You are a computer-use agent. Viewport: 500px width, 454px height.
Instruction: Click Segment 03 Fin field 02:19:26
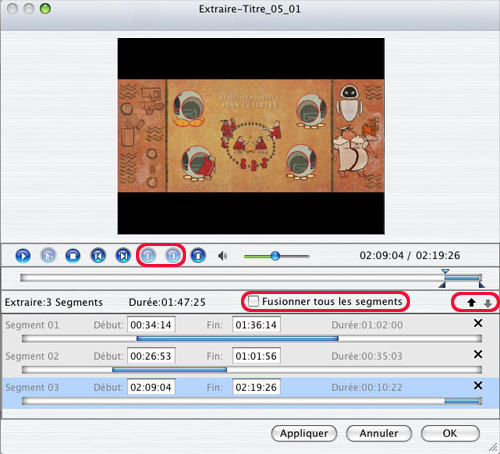(x=256, y=387)
